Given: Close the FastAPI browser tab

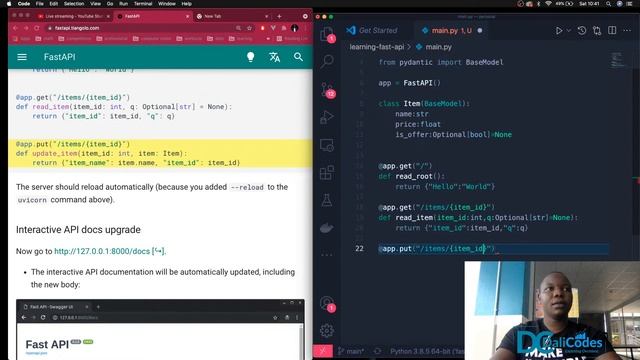Looking at the screenshot, I should pos(187,16).
